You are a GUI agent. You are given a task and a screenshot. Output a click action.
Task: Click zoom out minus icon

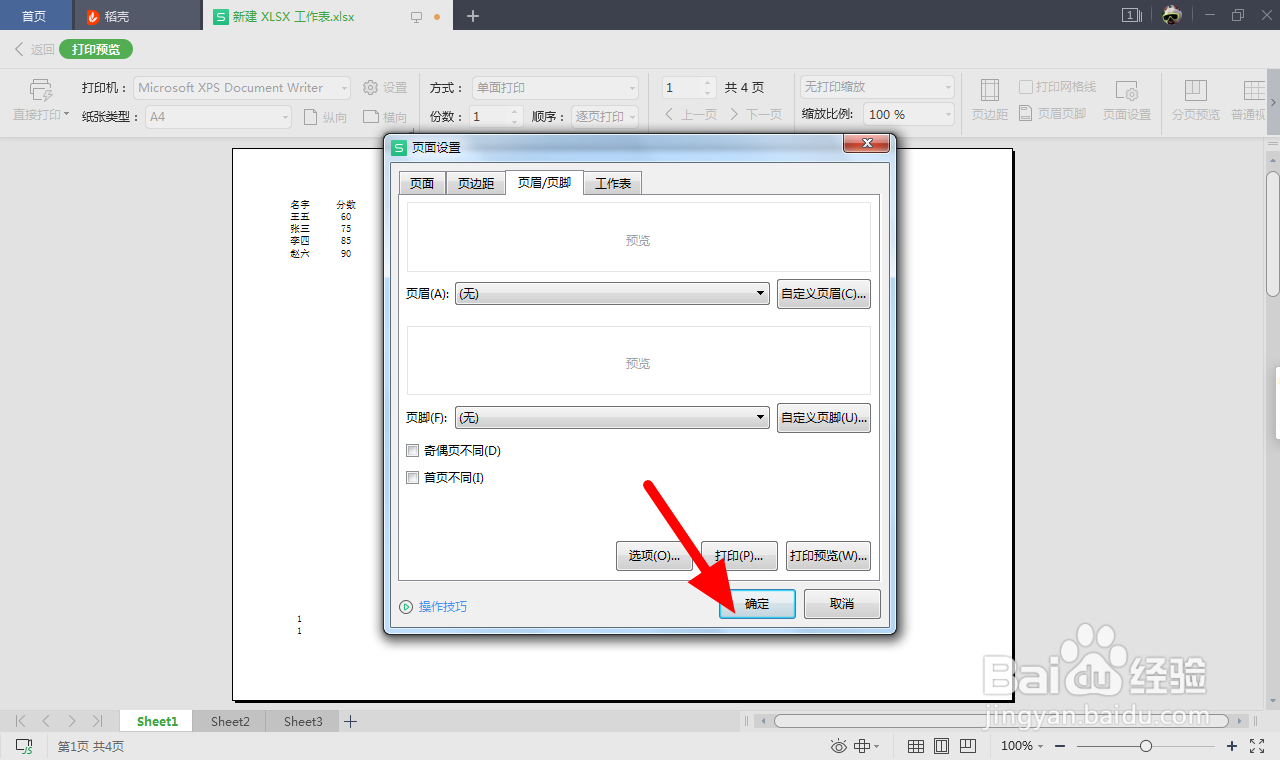click(1060, 746)
